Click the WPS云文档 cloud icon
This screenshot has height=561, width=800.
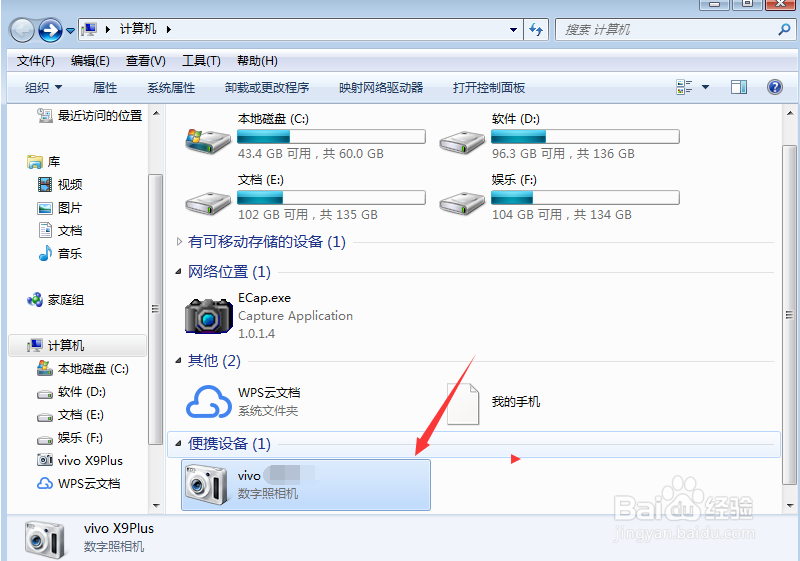click(x=208, y=401)
